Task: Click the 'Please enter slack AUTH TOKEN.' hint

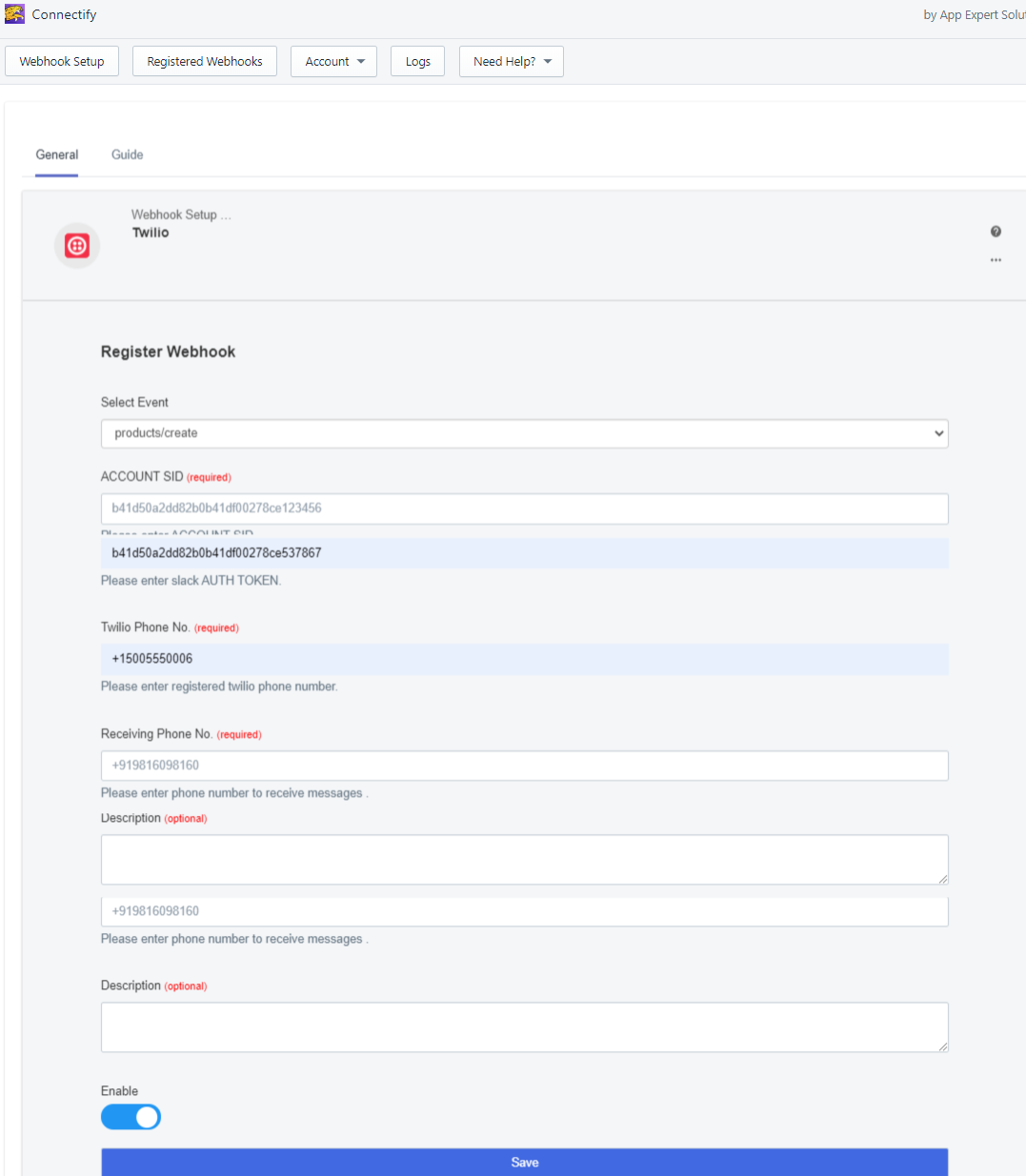Action: coord(191,581)
